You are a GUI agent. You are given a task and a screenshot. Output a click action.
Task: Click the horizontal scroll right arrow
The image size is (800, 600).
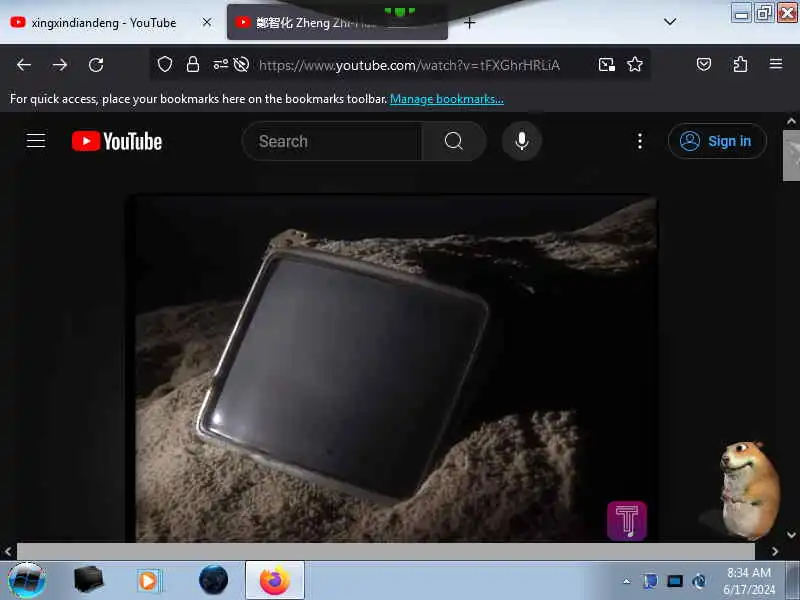[775, 552]
